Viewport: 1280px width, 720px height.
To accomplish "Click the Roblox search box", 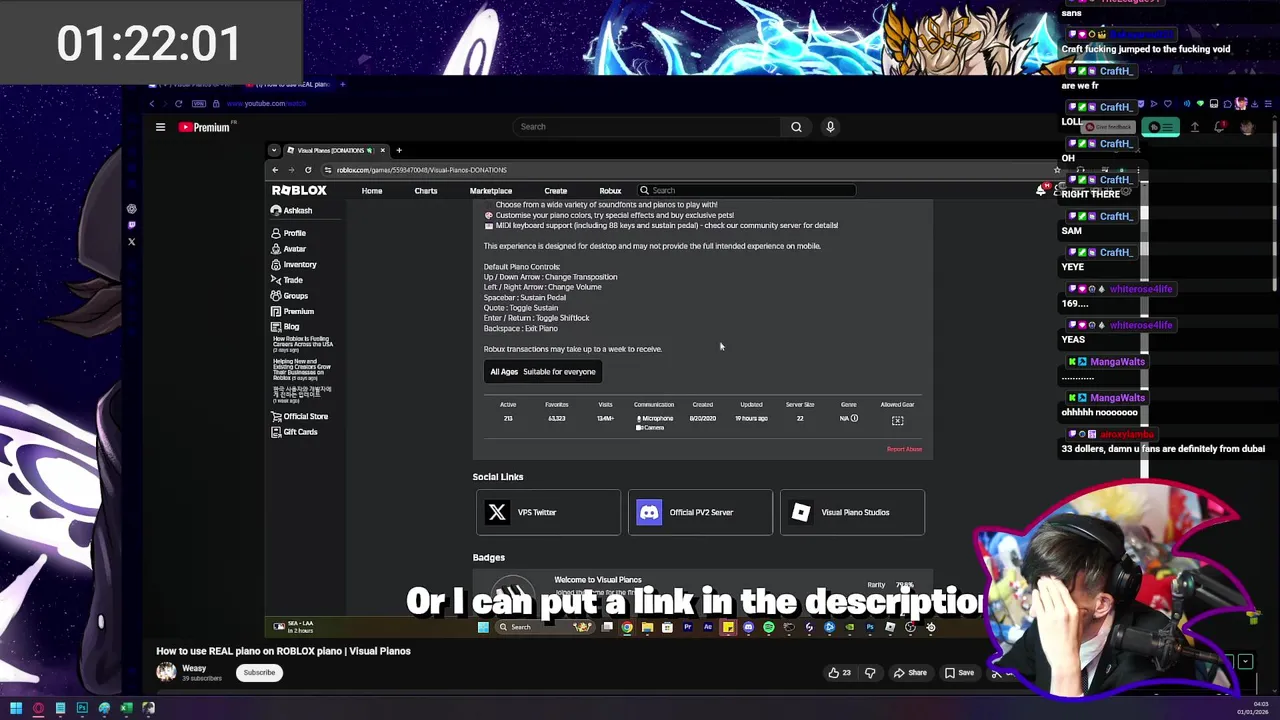I will (746, 190).
